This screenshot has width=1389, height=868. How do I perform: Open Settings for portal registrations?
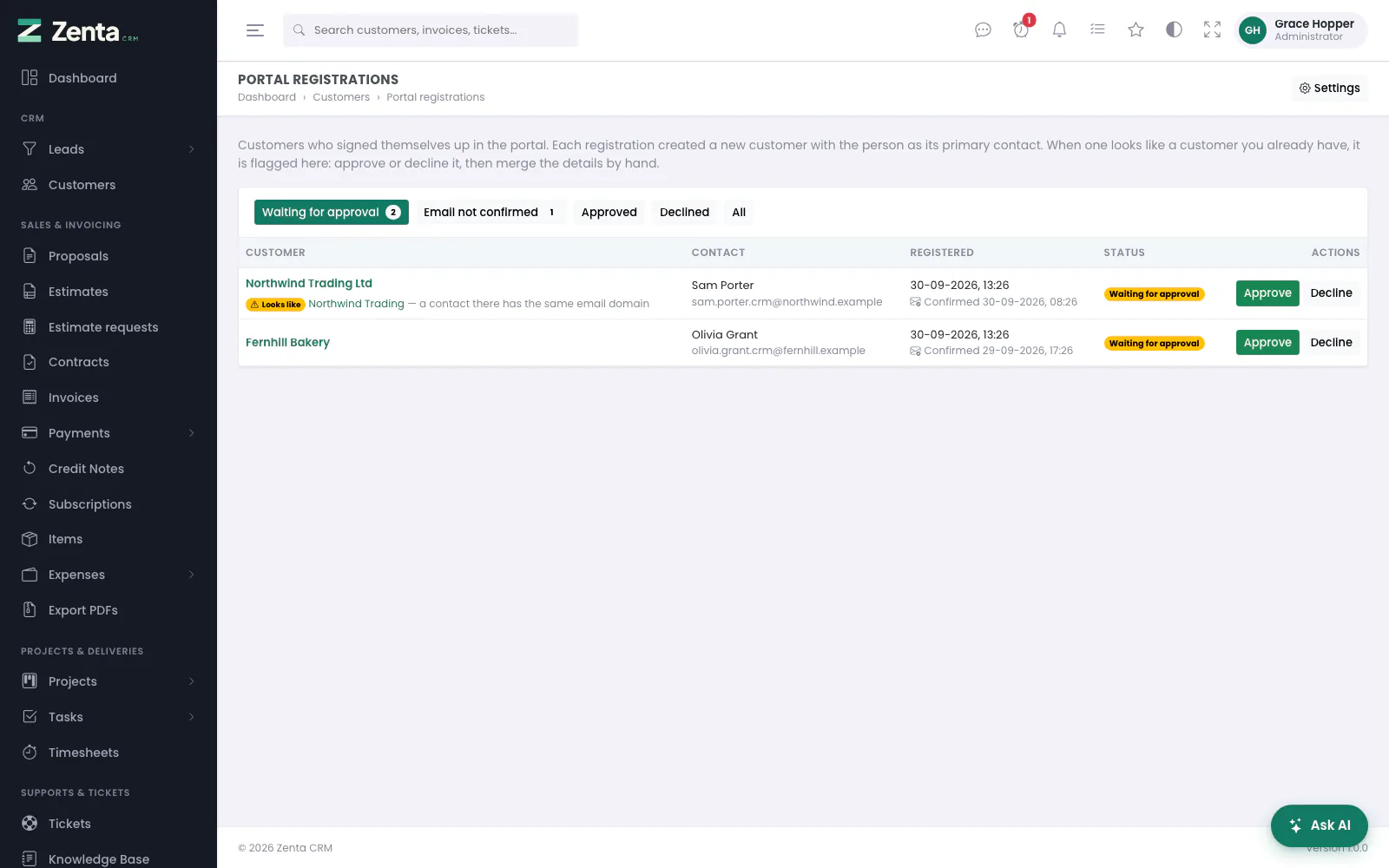(1329, 88)
